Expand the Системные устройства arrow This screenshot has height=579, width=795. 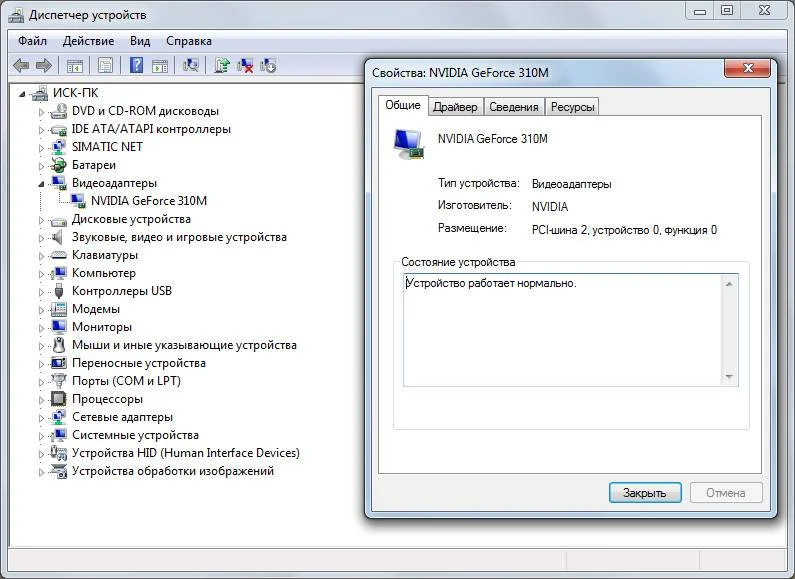click(x=41, y=436)
